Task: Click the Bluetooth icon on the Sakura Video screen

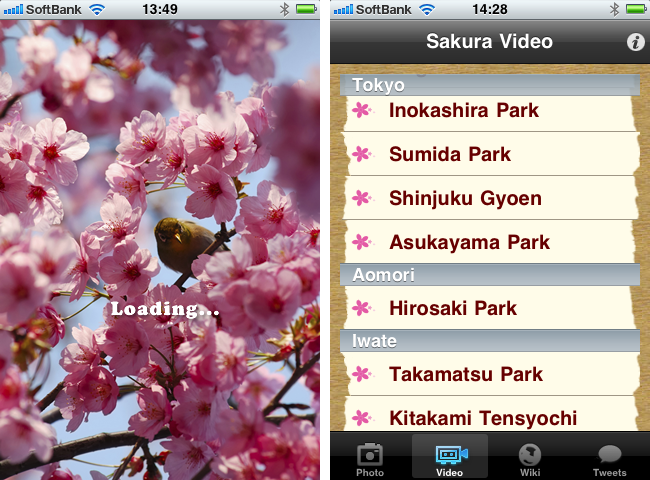Action: point(614,9)
